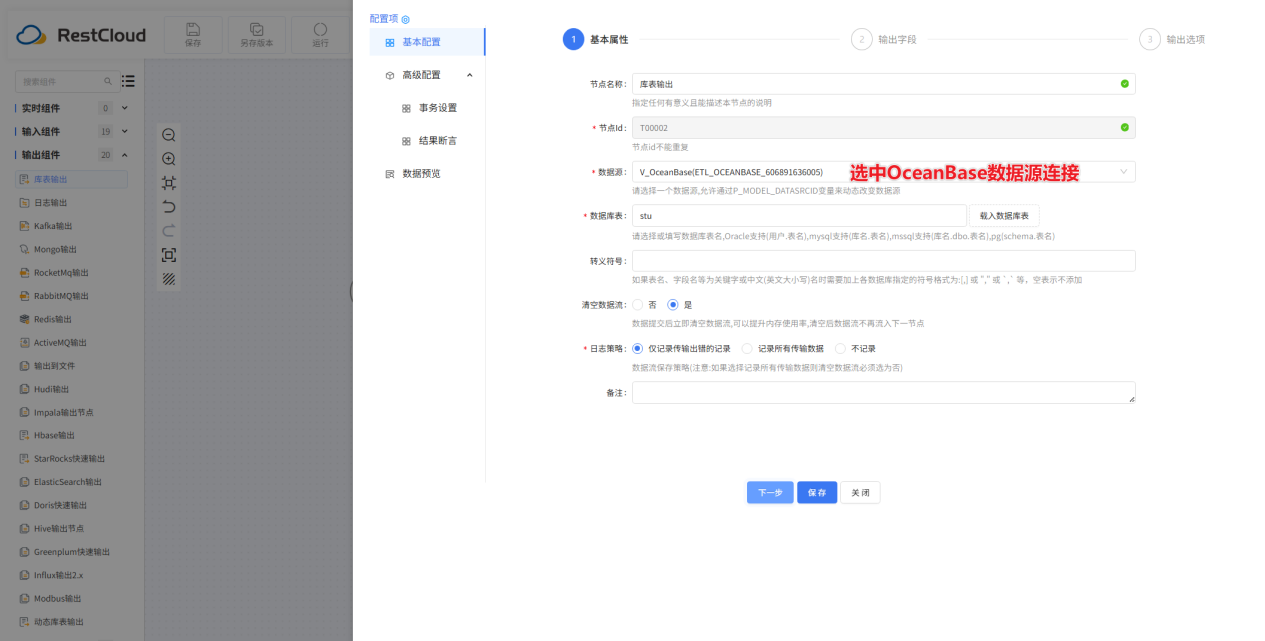Click the 数据库表 input containing stu

799,216
